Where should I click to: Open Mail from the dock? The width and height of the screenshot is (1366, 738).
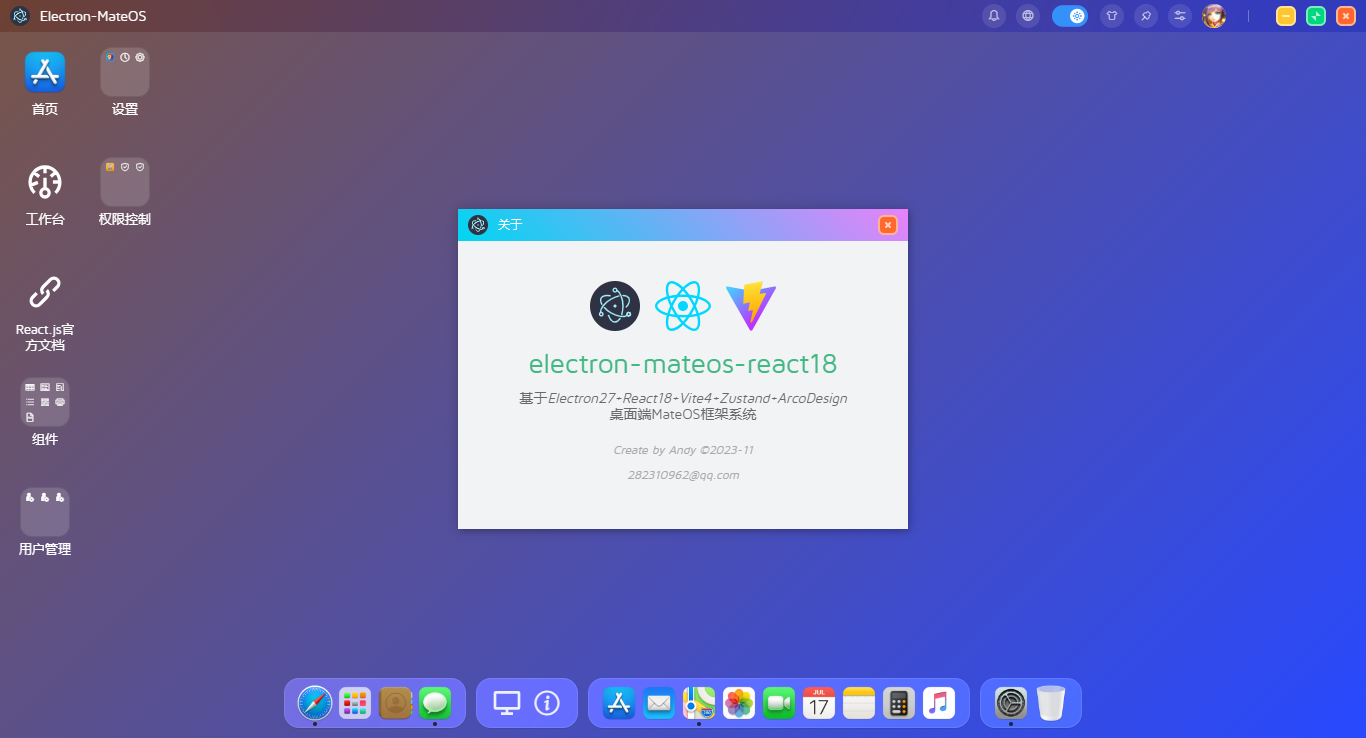click(659, 703)
